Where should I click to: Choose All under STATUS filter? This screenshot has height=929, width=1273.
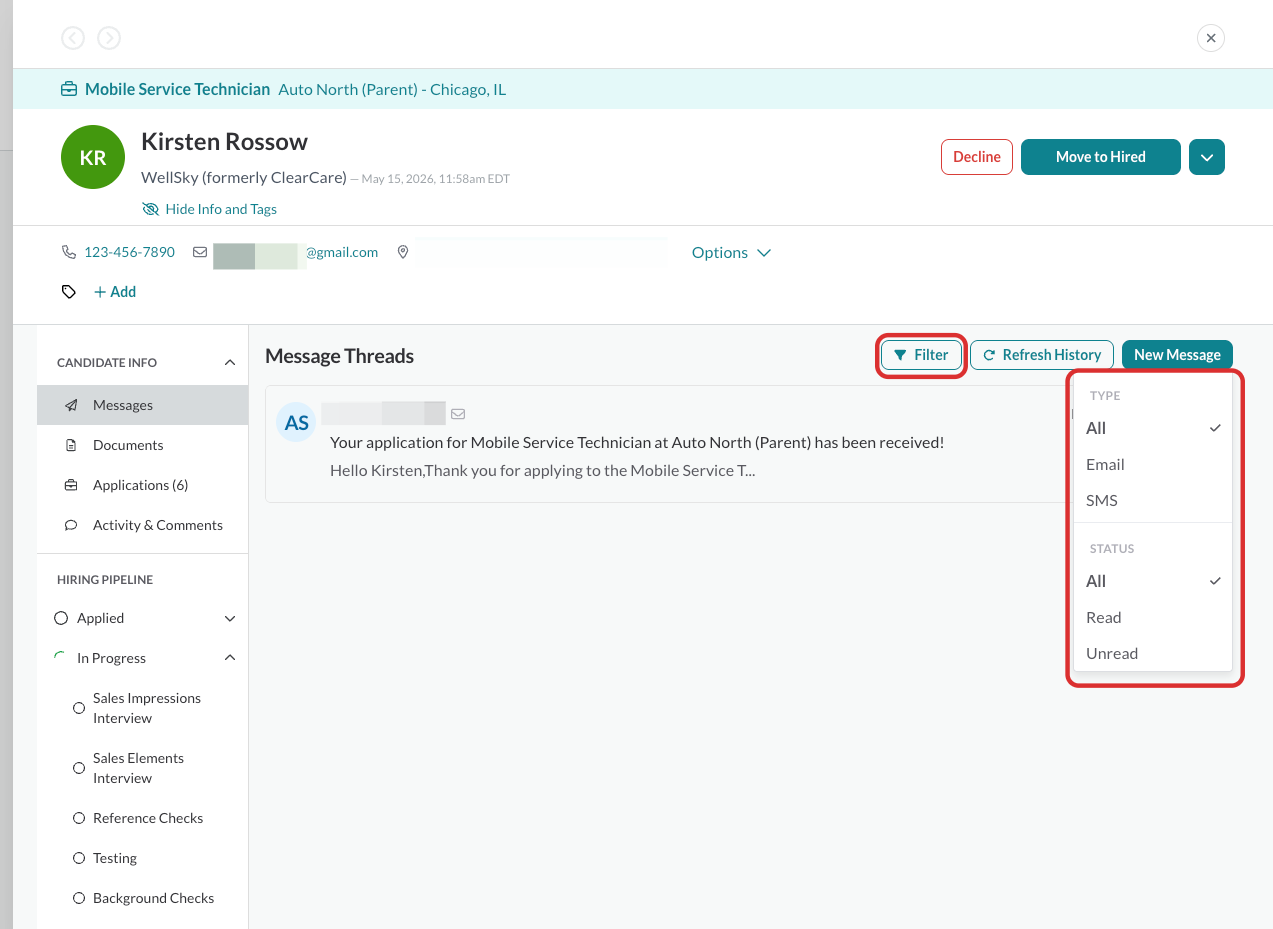pos(1153,581)
